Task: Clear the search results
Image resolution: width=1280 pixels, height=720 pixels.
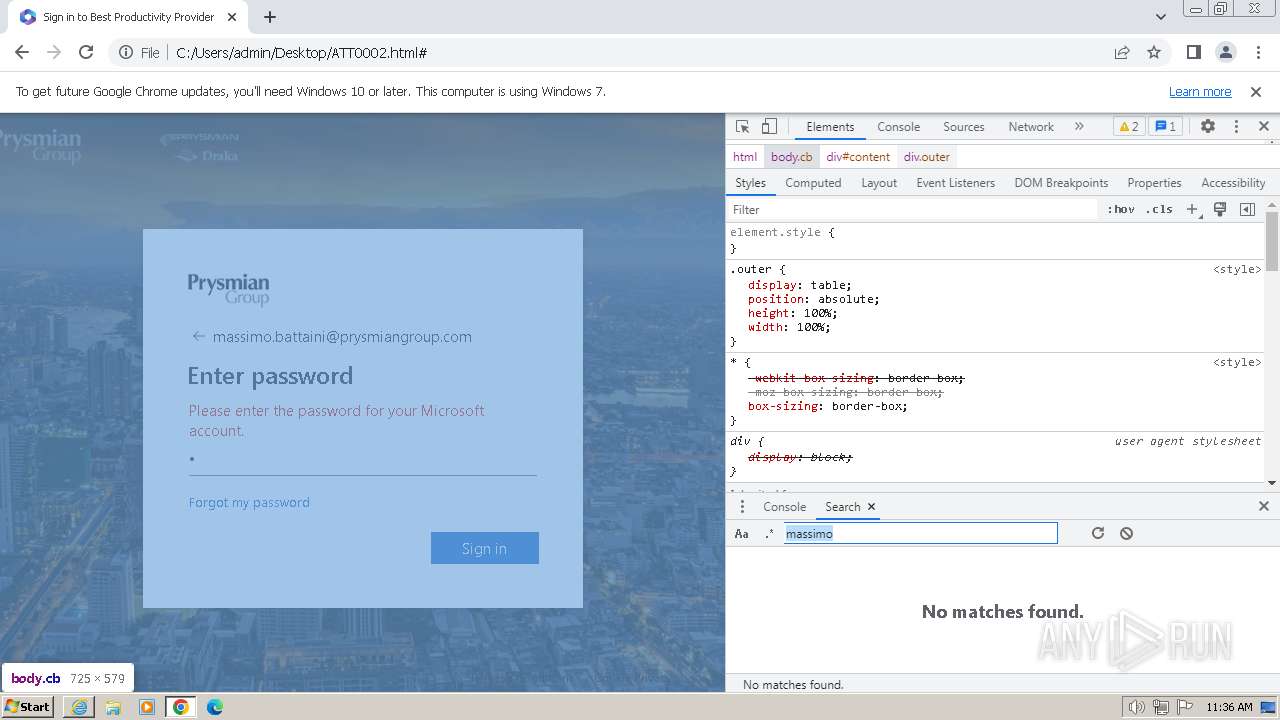Action: 1126,533
